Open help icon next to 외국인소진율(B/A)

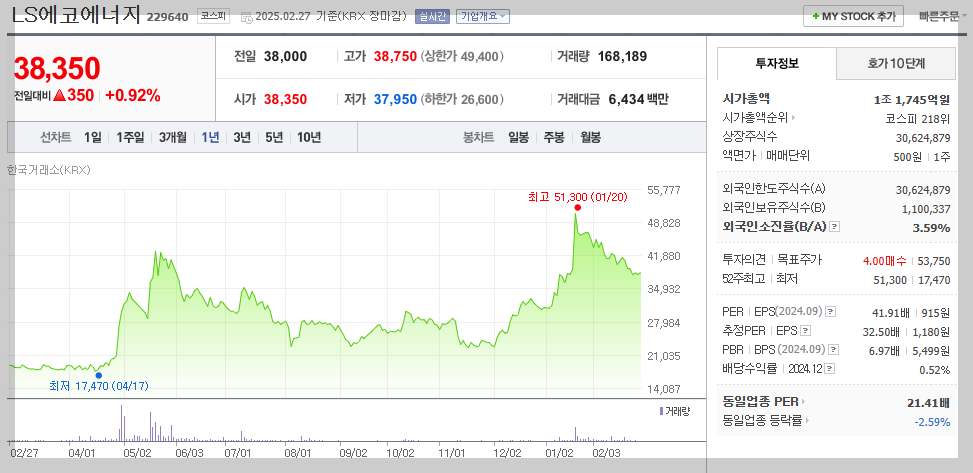coord(835,227)
